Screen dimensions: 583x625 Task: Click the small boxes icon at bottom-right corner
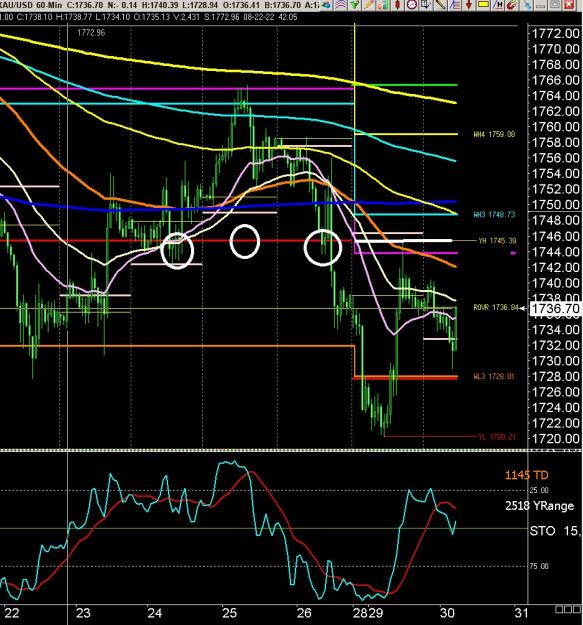tap(568, 609)
